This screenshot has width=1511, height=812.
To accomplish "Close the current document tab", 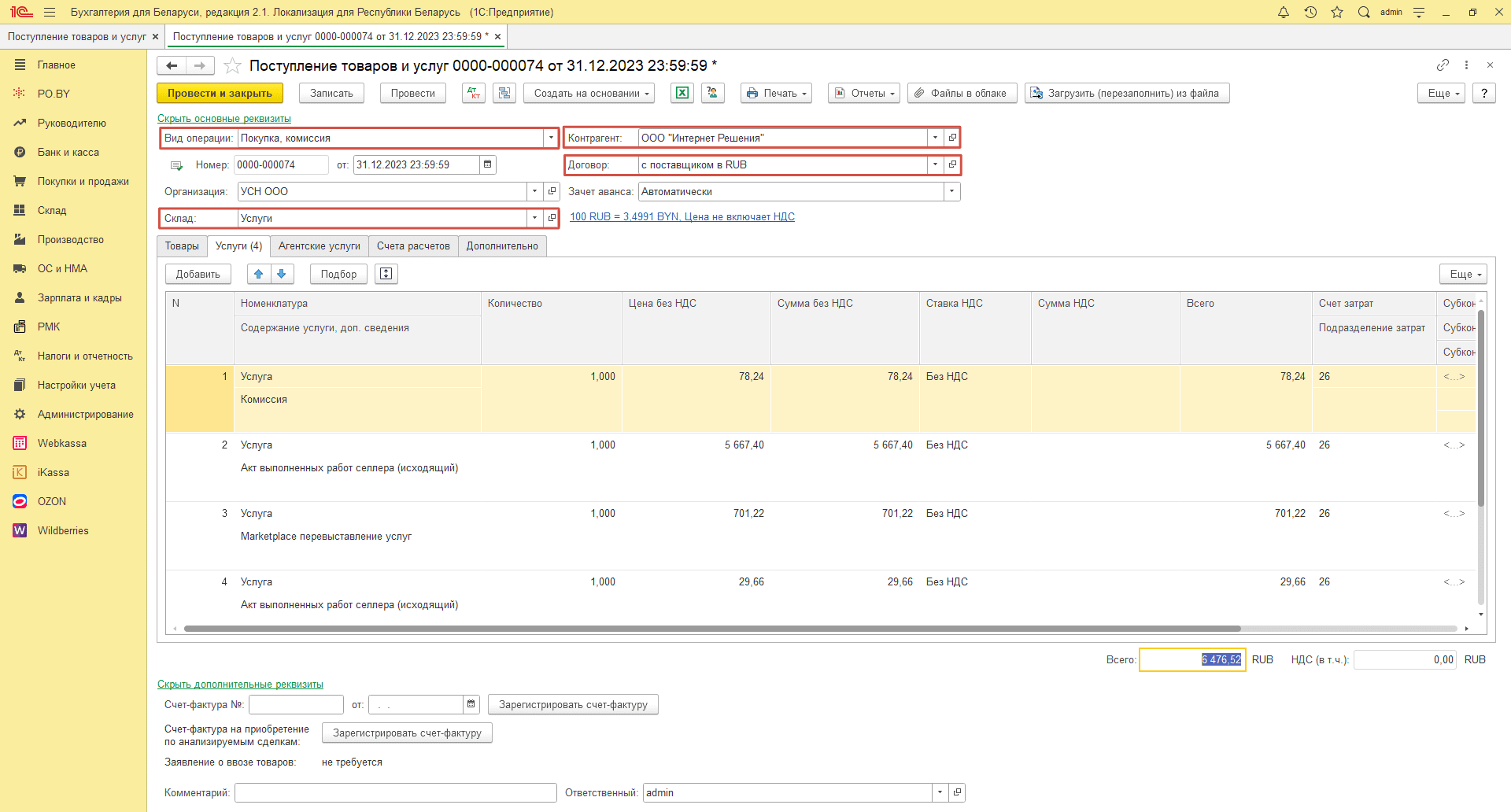I will click(497, 37).
